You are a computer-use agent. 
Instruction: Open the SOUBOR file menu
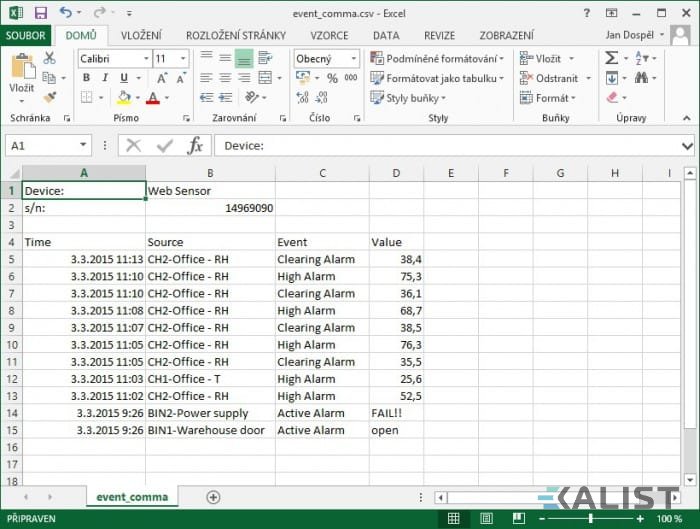pyautogui.click(x=25, y=36)
